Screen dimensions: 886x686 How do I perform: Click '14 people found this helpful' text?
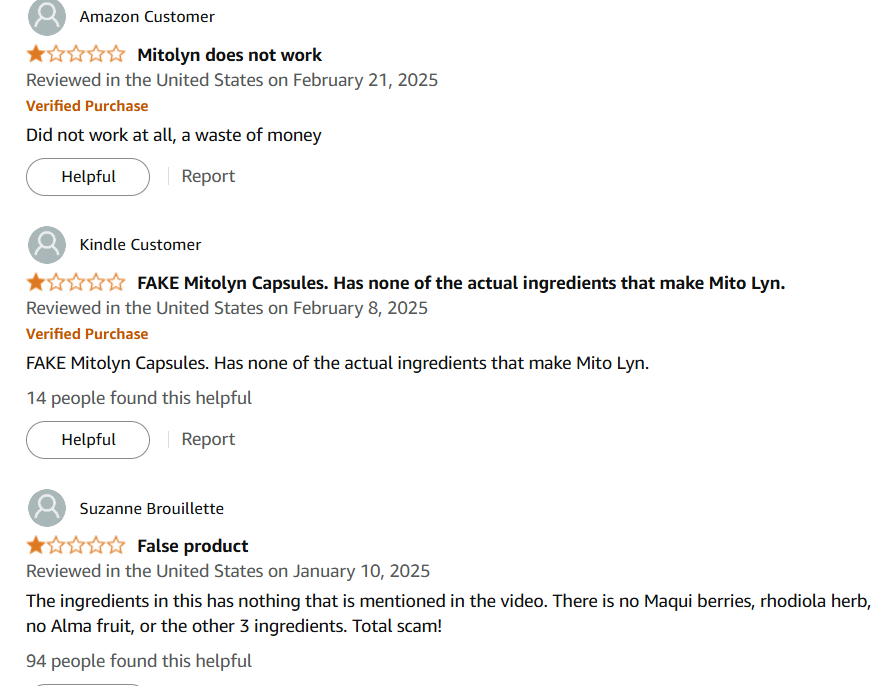pyautogui.click(x=139, y=397)
